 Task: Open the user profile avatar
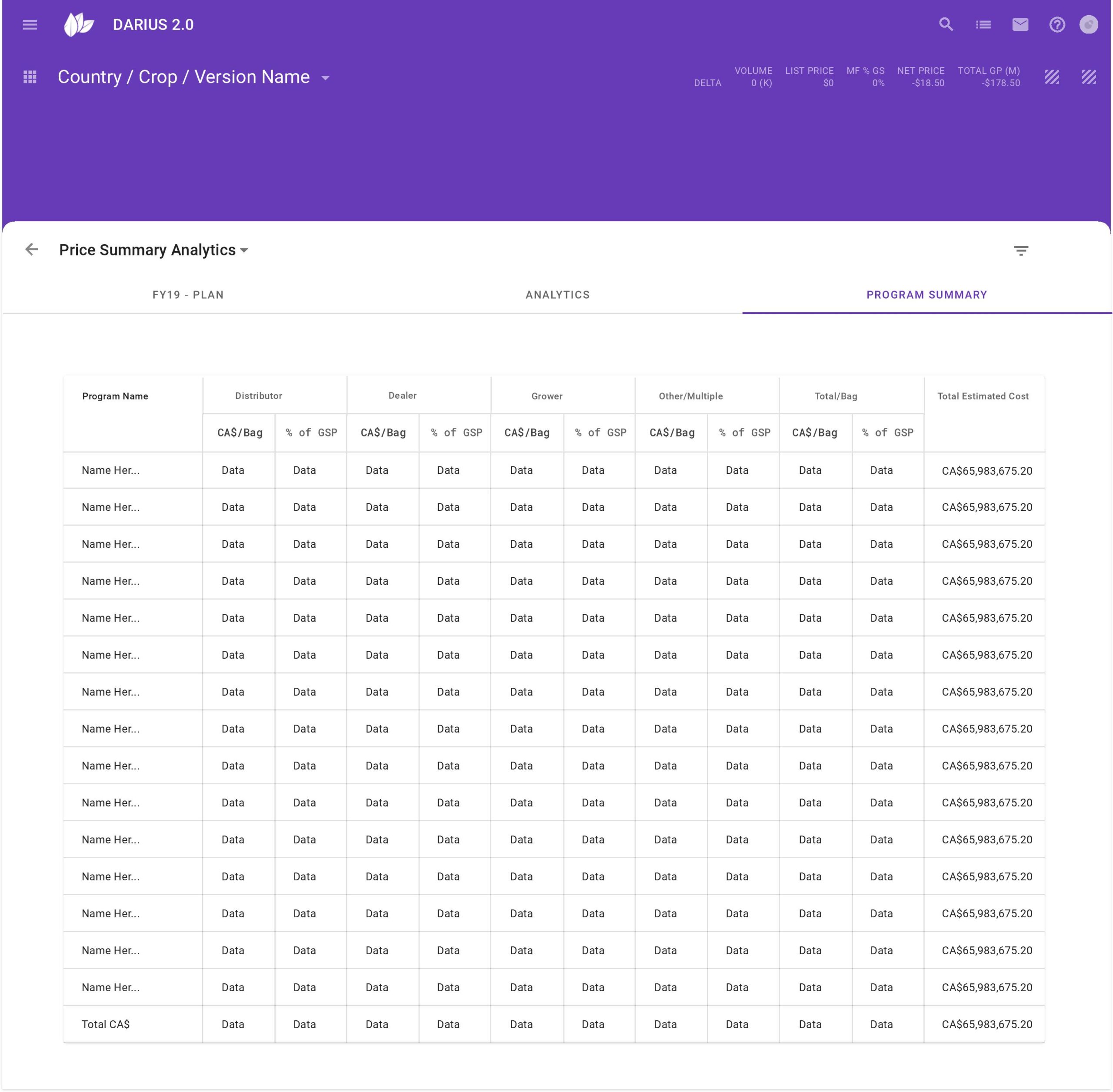point(1088,25)
